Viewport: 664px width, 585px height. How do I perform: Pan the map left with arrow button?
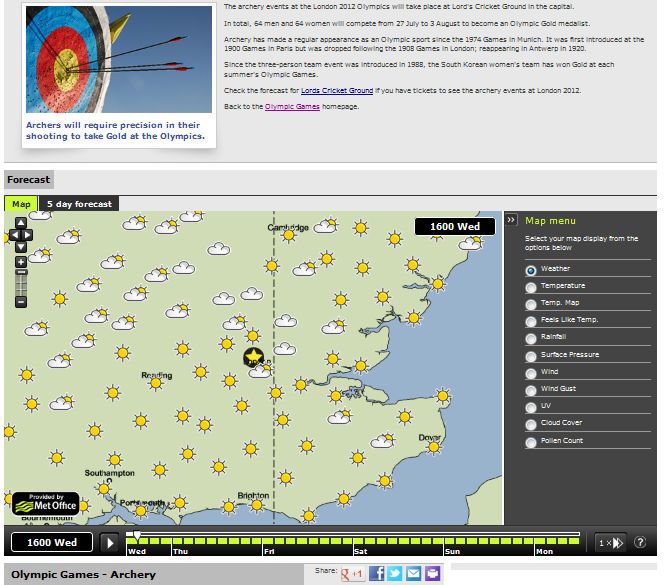[14, 235]
